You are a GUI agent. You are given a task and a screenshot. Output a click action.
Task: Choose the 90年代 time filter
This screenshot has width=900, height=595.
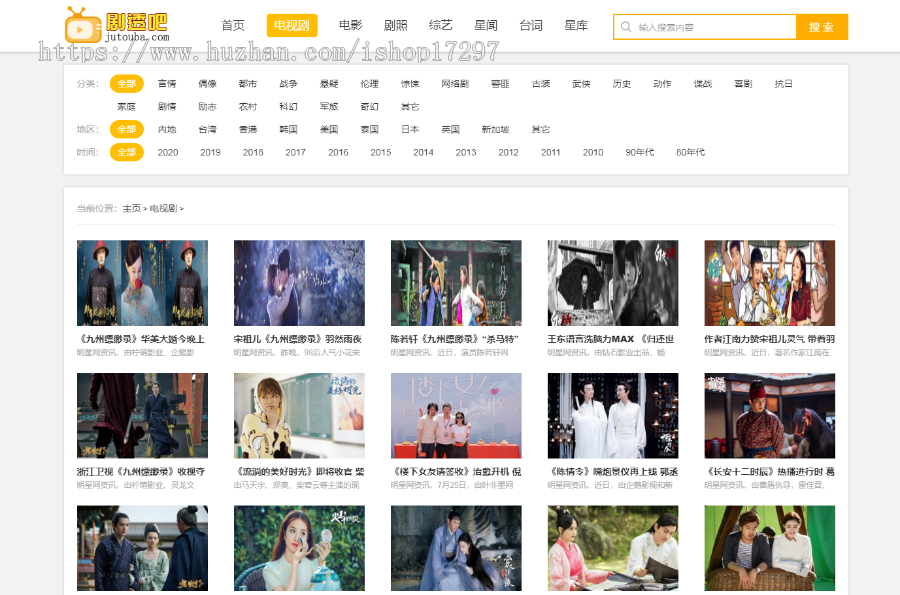(x=640, y=152)
